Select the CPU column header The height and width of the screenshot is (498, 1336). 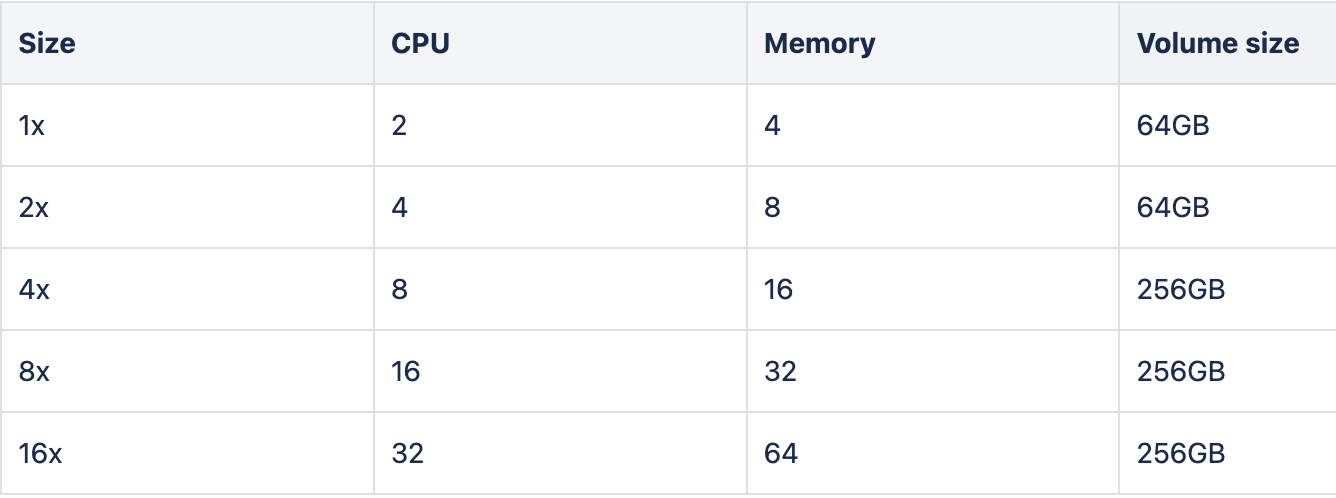420,44
